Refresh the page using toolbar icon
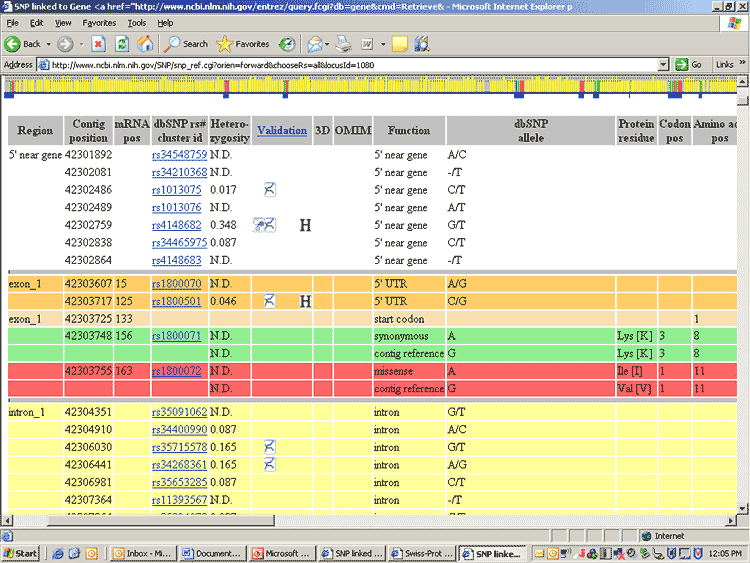The height and width of the screenshot is (563, 750). coord(122,44)
